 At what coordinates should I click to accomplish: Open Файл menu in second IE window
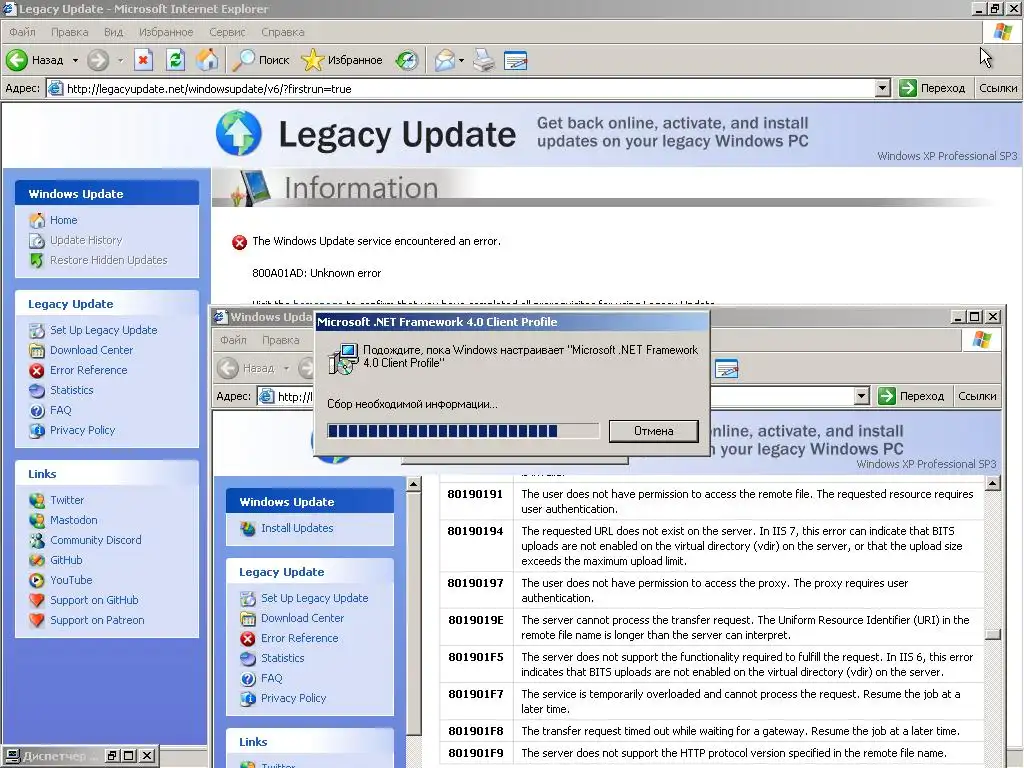233,340
